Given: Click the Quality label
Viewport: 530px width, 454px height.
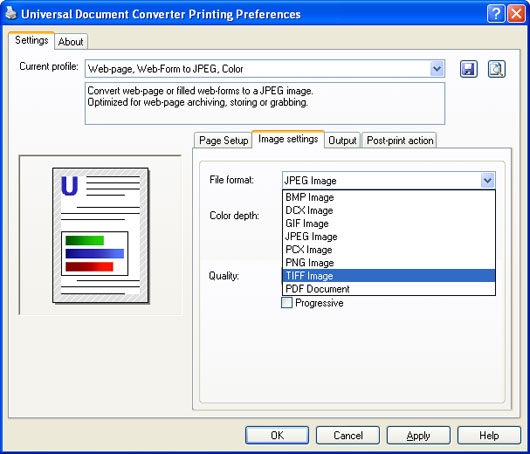Looking at the screenshot, I should [224, 276].
